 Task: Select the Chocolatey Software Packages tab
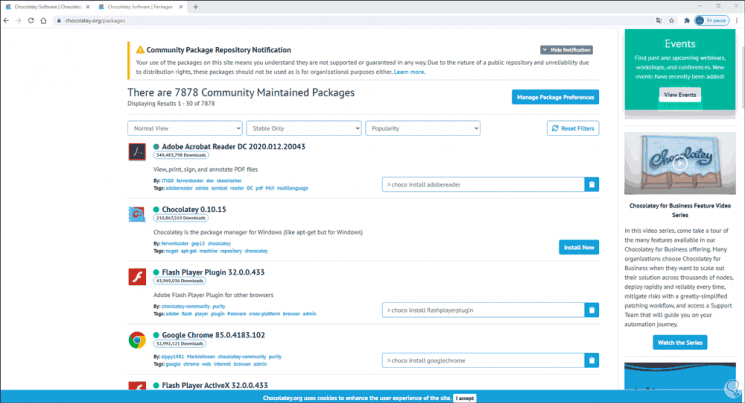[140, 7]
